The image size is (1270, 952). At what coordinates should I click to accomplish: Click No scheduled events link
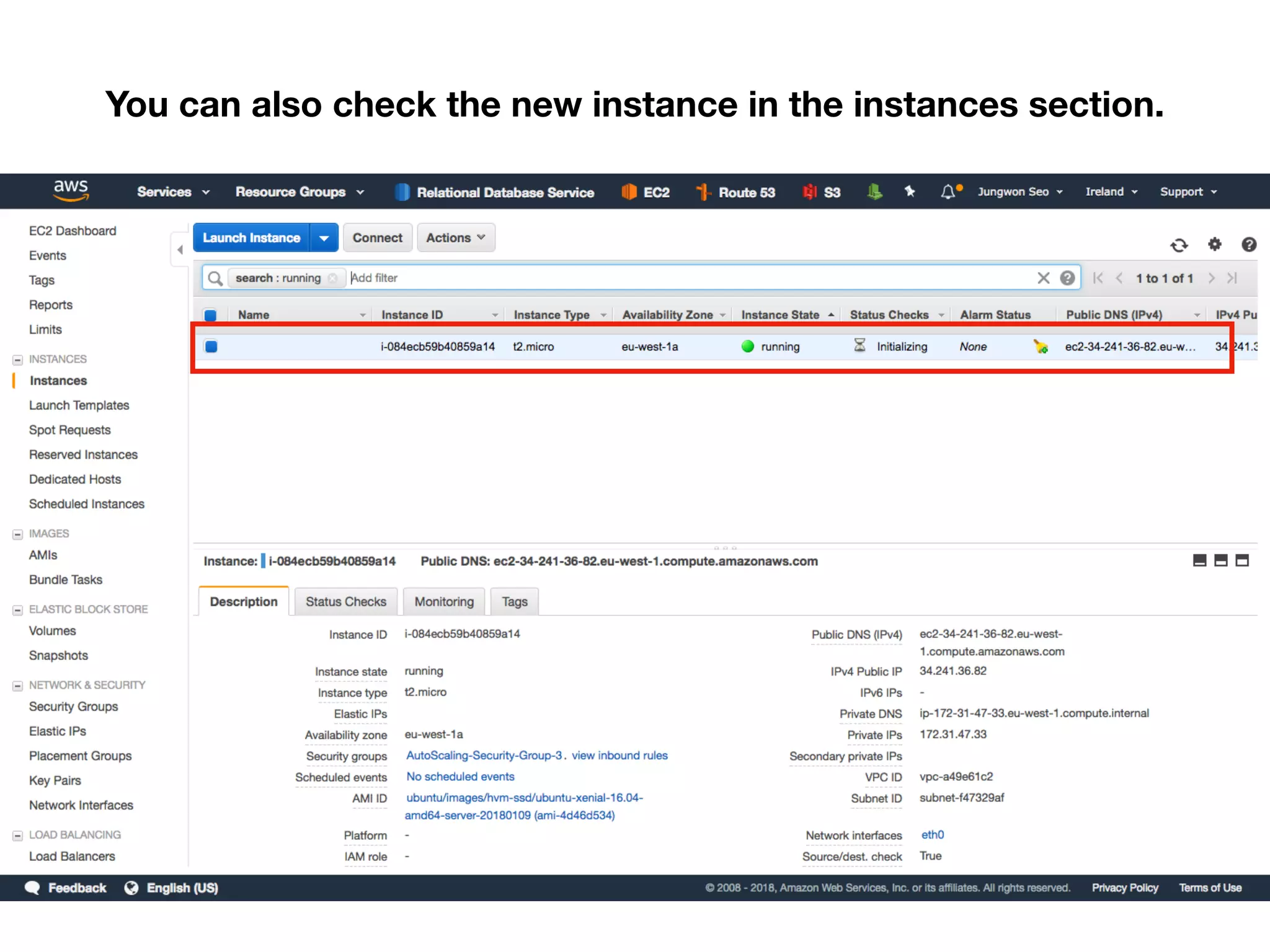click(460, 777)
